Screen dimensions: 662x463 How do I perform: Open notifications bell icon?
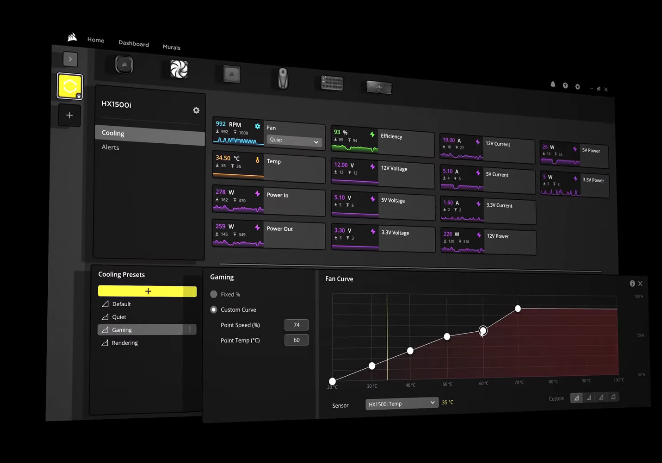pyautogui.click(x=553, y=84)
